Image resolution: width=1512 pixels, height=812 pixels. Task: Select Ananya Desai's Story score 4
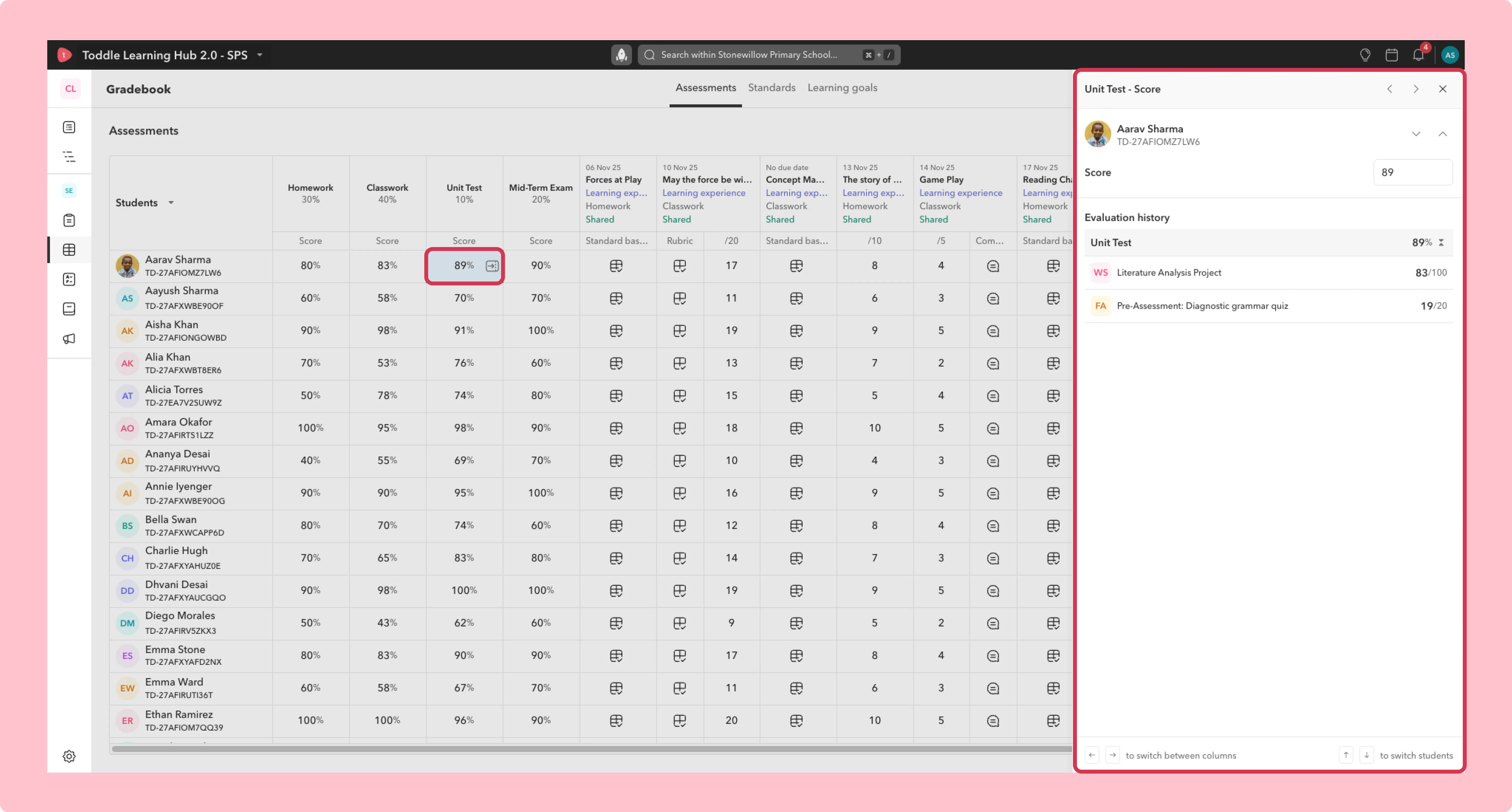tap(875, 461)
